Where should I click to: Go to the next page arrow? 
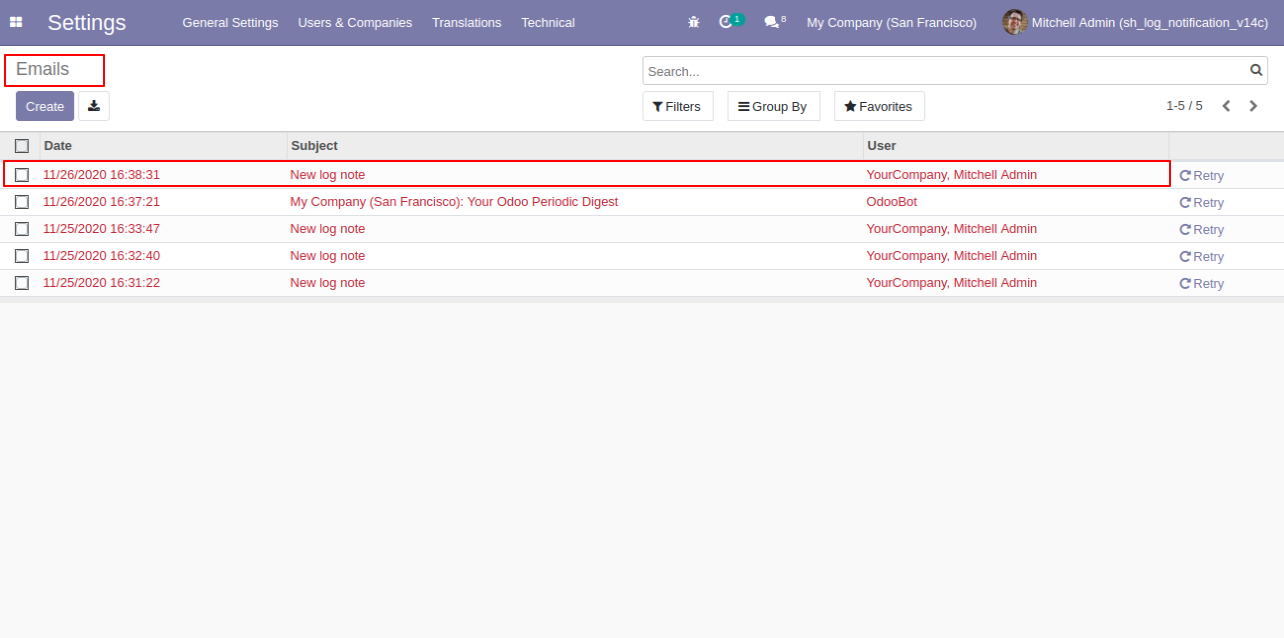(x=1253, y=106)
